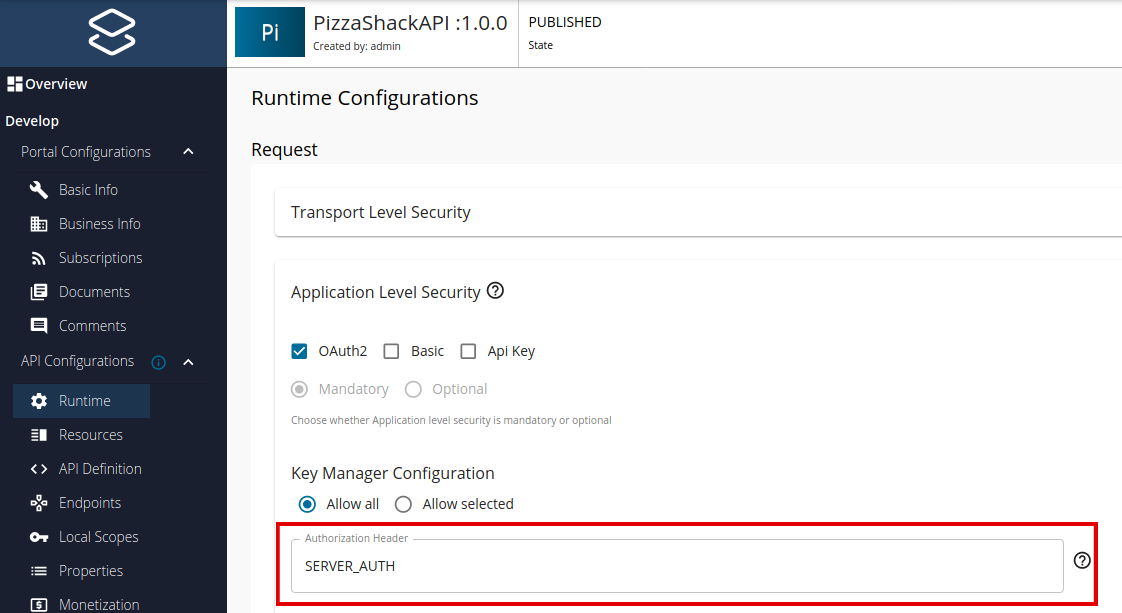Open Basic Info wrench icon
Image resolution: width=1122 pixels, height=613 pixels.
point(39,190)
